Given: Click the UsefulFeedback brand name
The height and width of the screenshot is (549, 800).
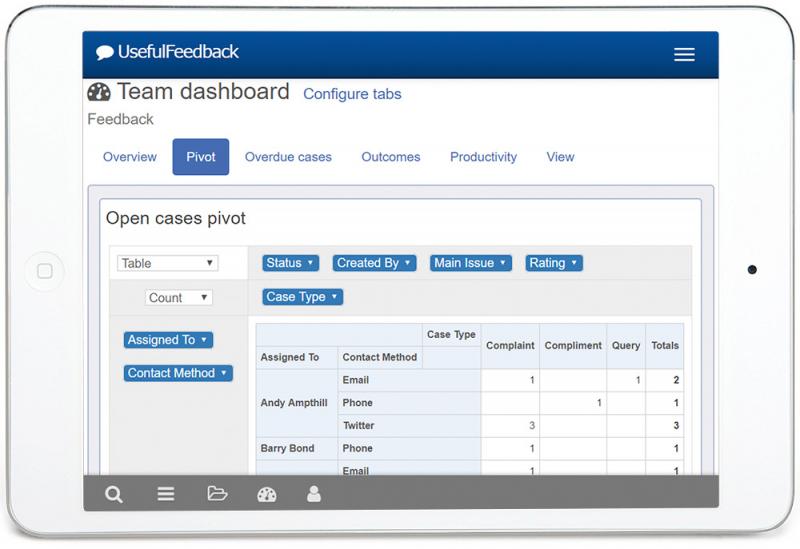Looking at the screenshot, I should tap(178, 52).
